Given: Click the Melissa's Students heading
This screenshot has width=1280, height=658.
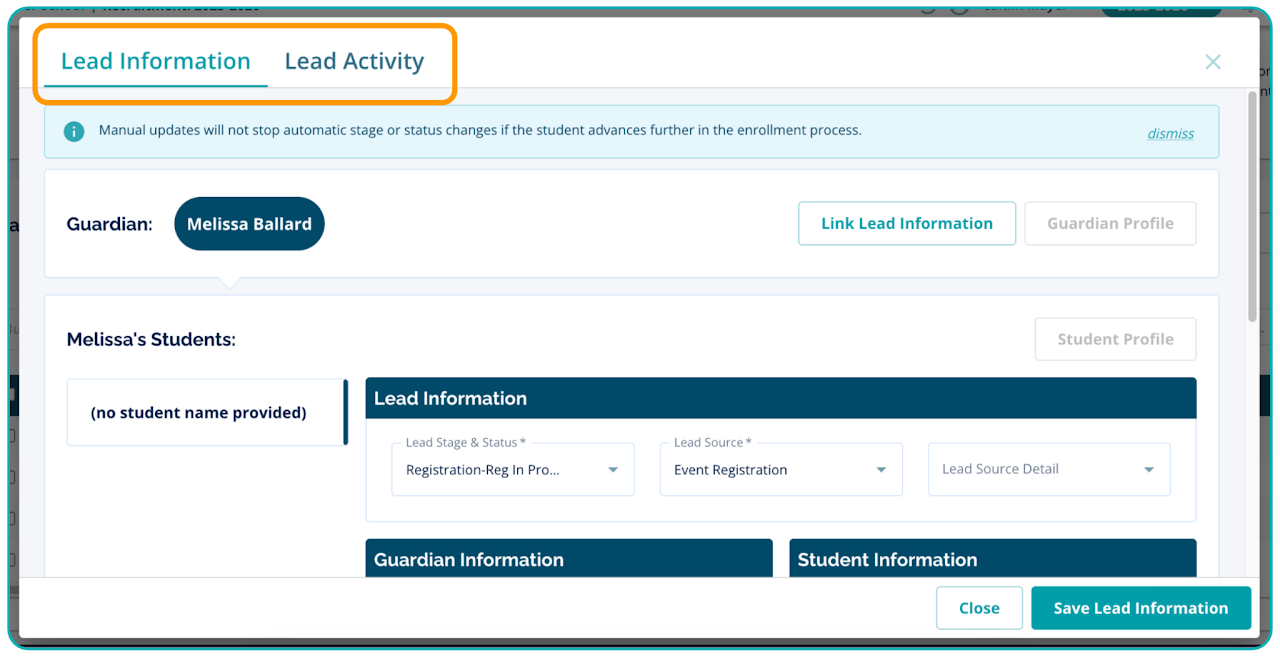Looking at the screenshot, I should [151, 340].
